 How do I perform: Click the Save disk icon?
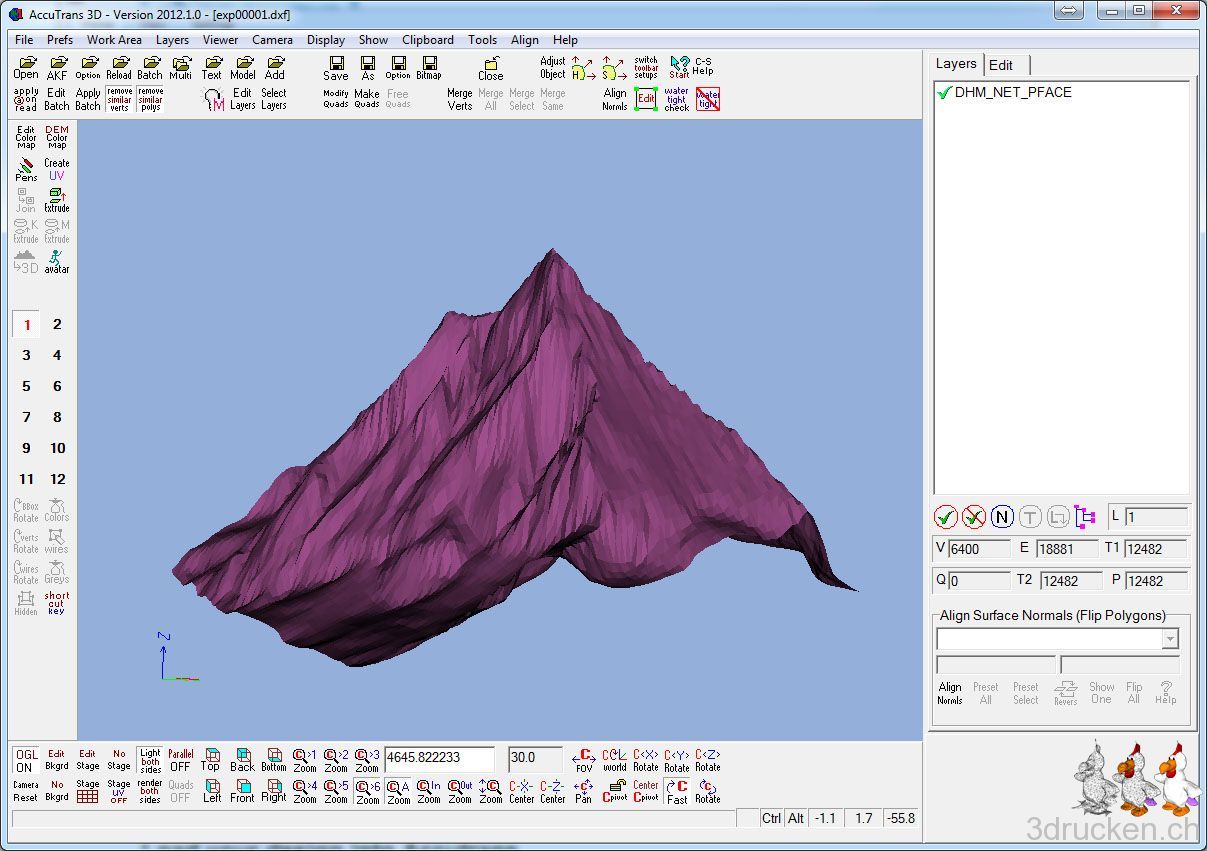pyautogui.click(x=336, y=68)
